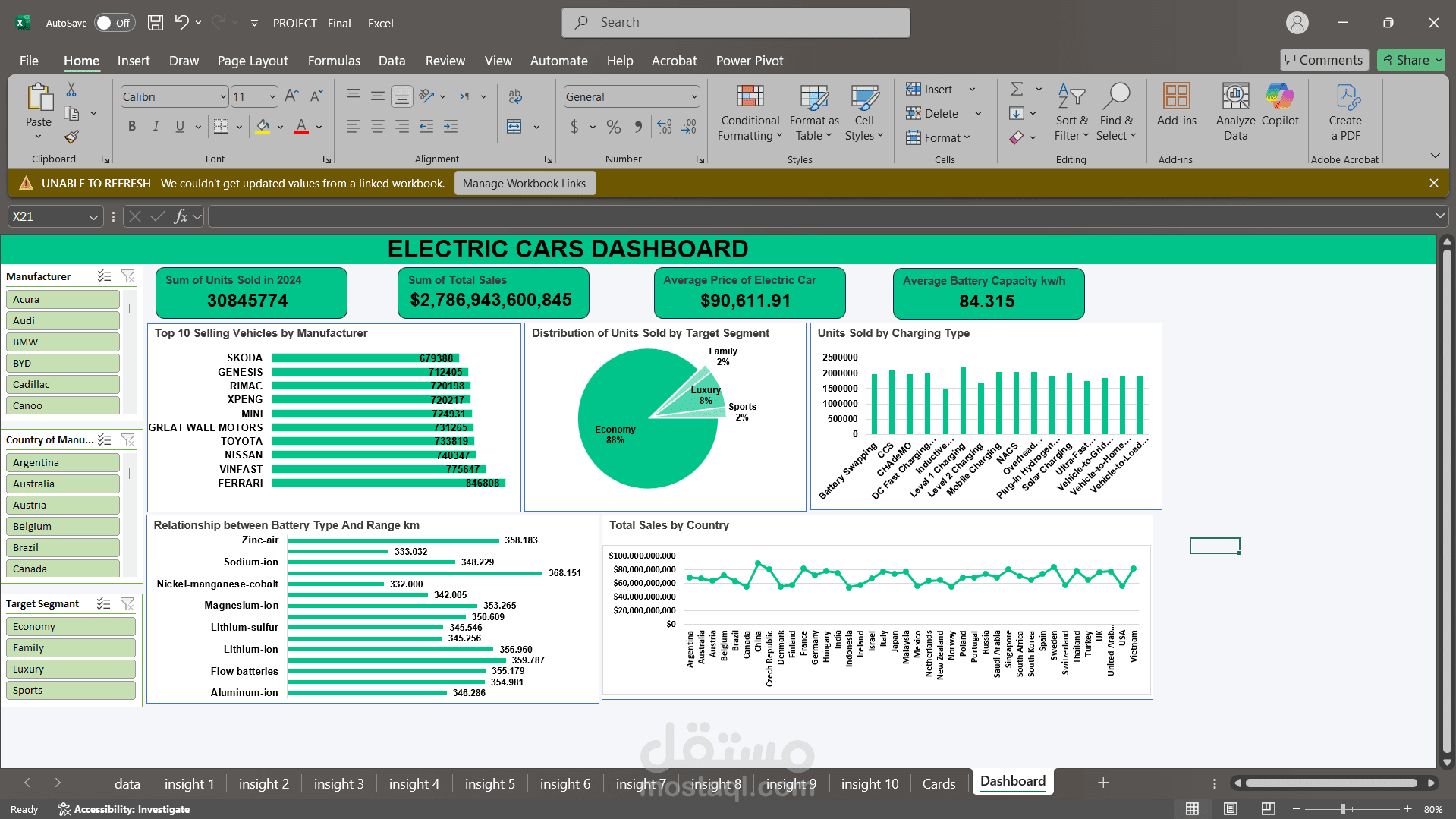
Task: Toggle Italic formatting
Action: (x=156, y=127)
